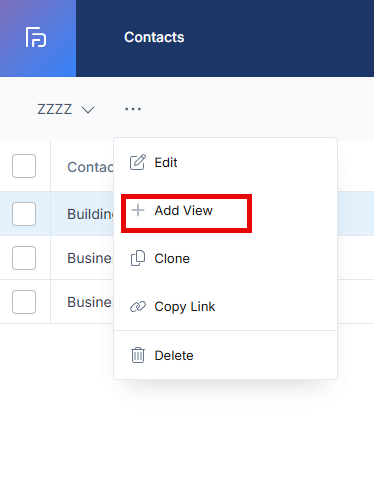The height and width of the screenshot is (494, 374).
Task: Choose Edit from the context menu
Action: (x=225, y=163)
